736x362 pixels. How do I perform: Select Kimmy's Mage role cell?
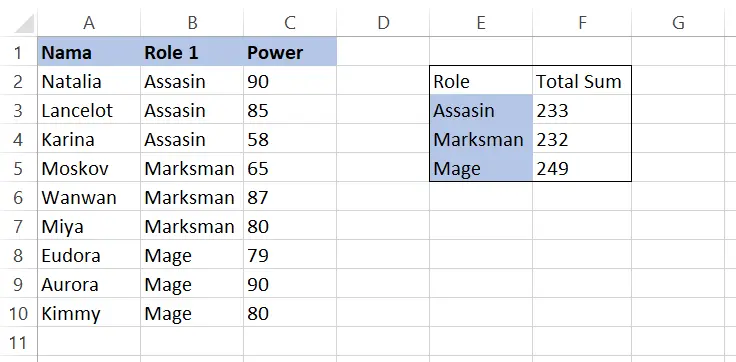point(192,313)
